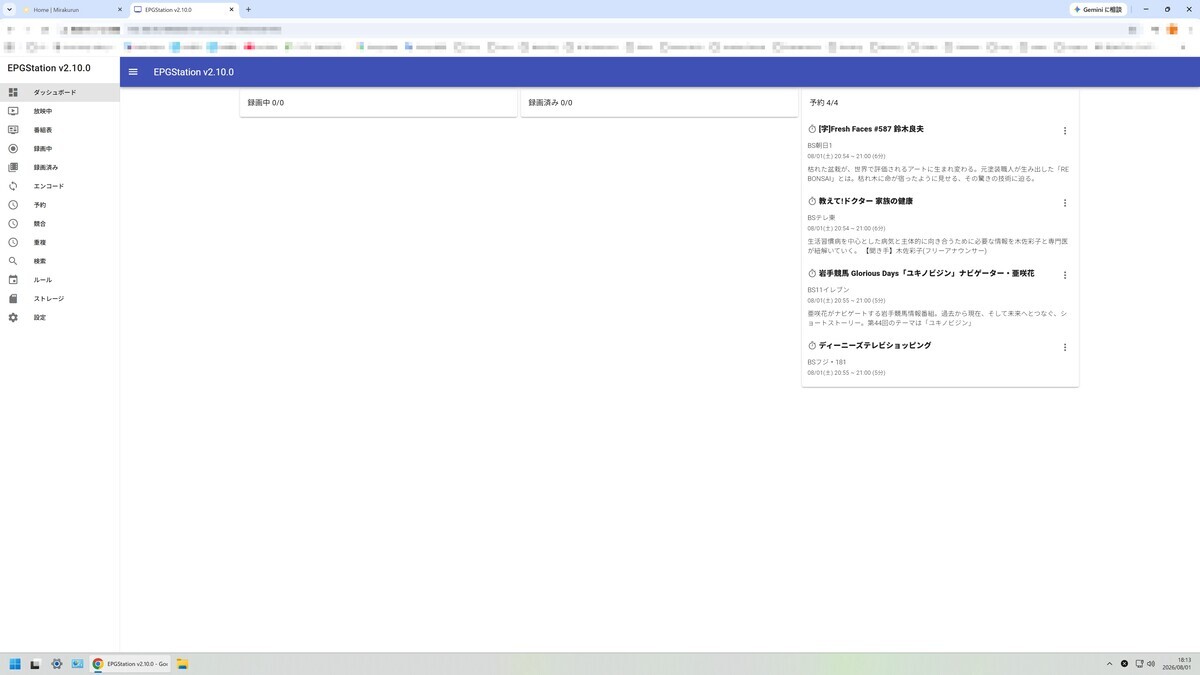
Task: Click the ユキノビジン description text
Action: (x=938, y=318)
